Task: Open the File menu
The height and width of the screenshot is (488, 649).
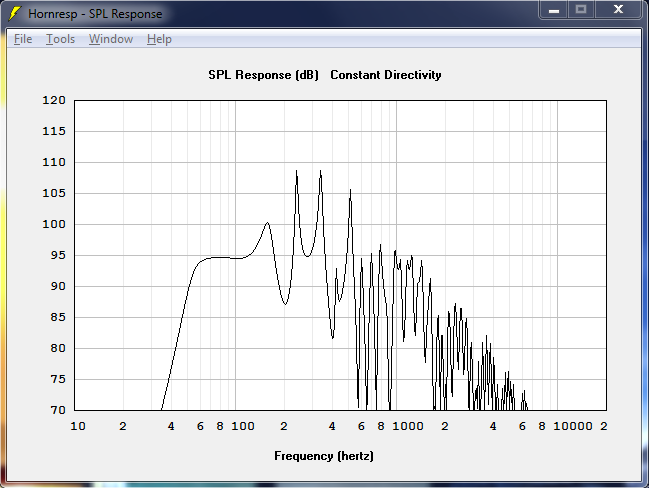Action: pyautogui.click(x=23, y=39)
